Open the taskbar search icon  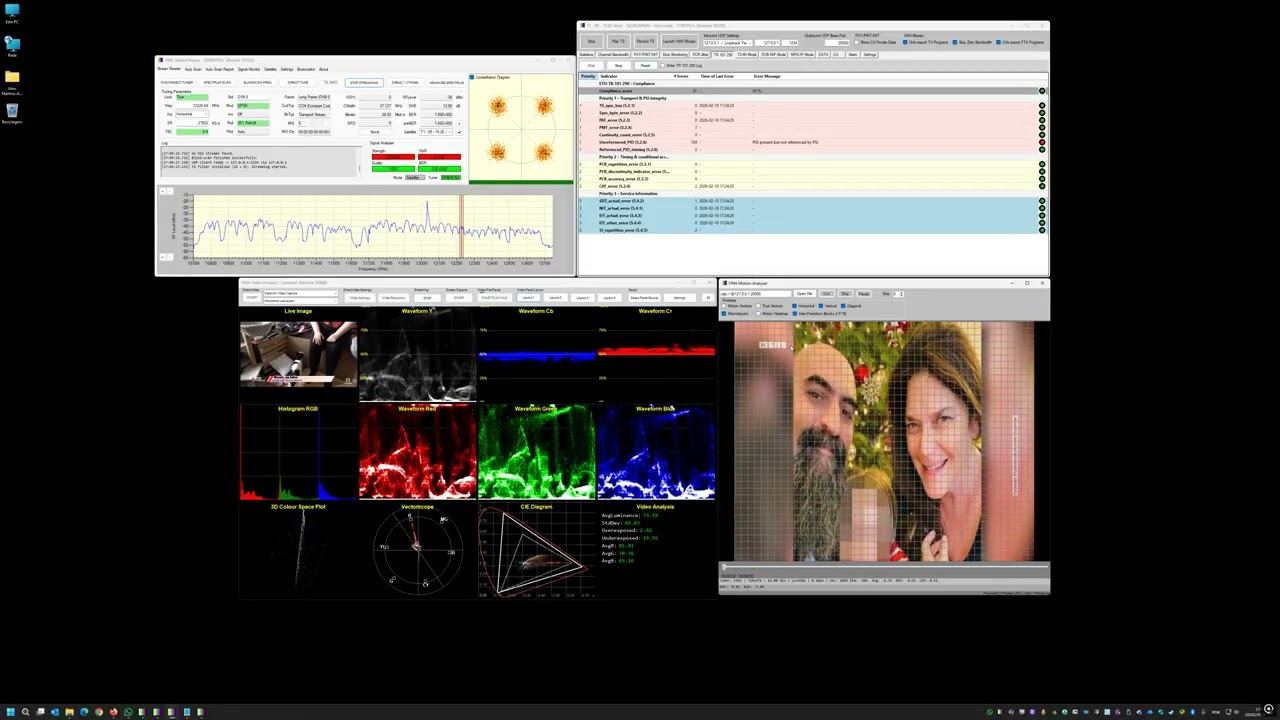click(26, 712)
